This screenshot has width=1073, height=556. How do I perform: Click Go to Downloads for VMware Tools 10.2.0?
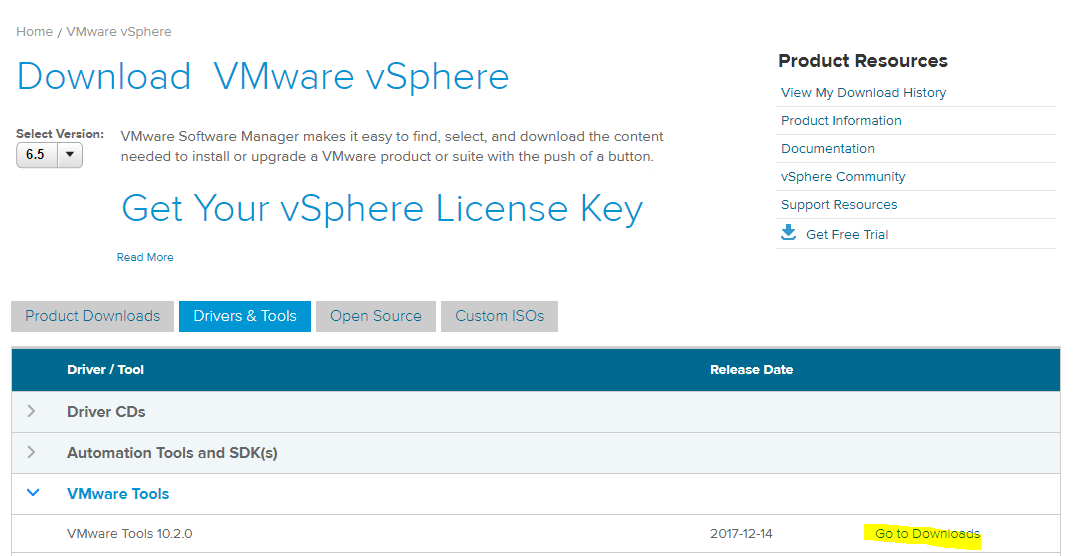point(927,533)
